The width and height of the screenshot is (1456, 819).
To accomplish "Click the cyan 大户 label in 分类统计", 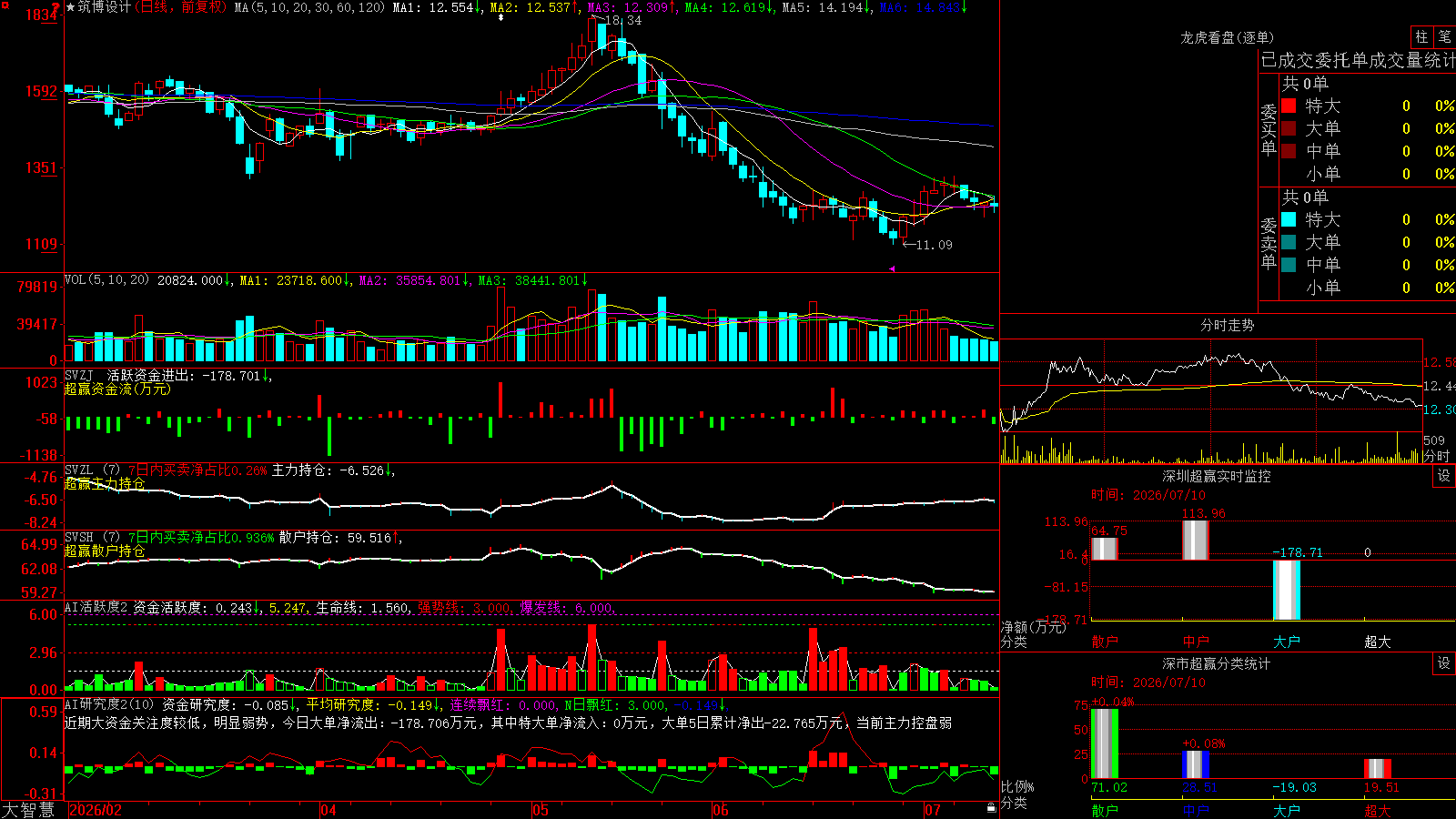I will (1286, 811).
